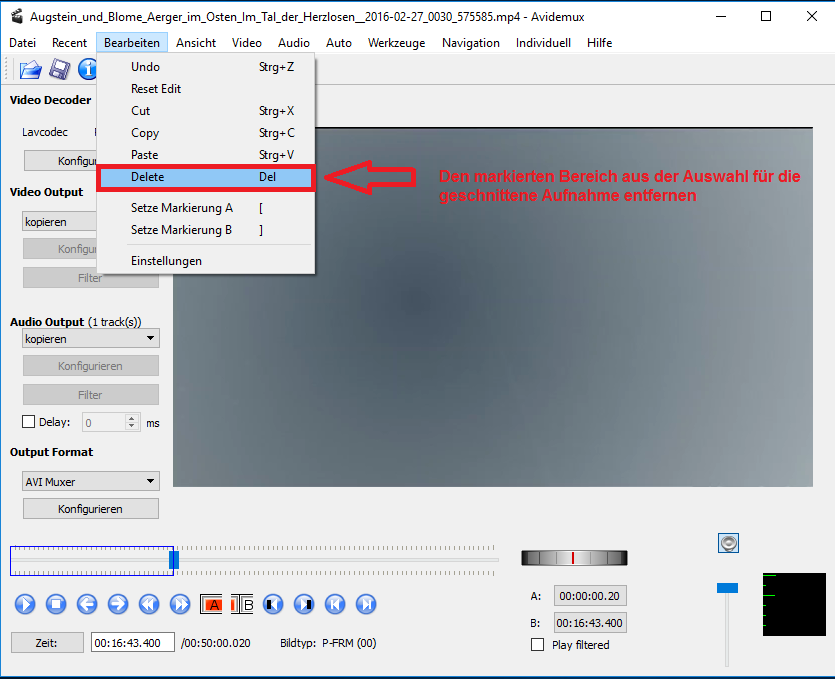Expand the Audio Output kopieren dropdown

pyautogui.click(x=90, y=339)
